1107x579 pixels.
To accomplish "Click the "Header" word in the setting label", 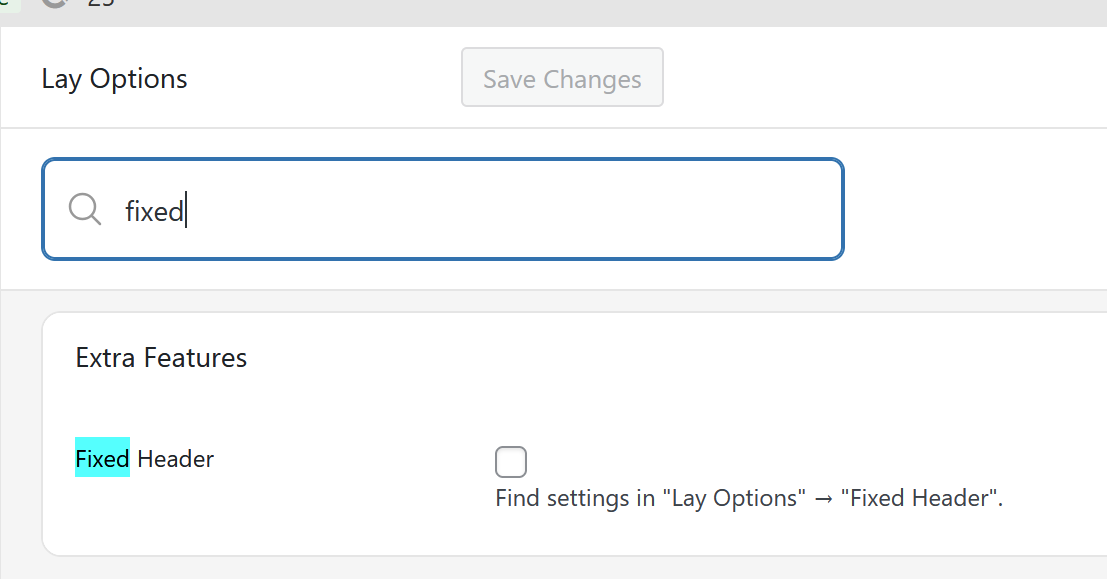I will tap(176, 459).
